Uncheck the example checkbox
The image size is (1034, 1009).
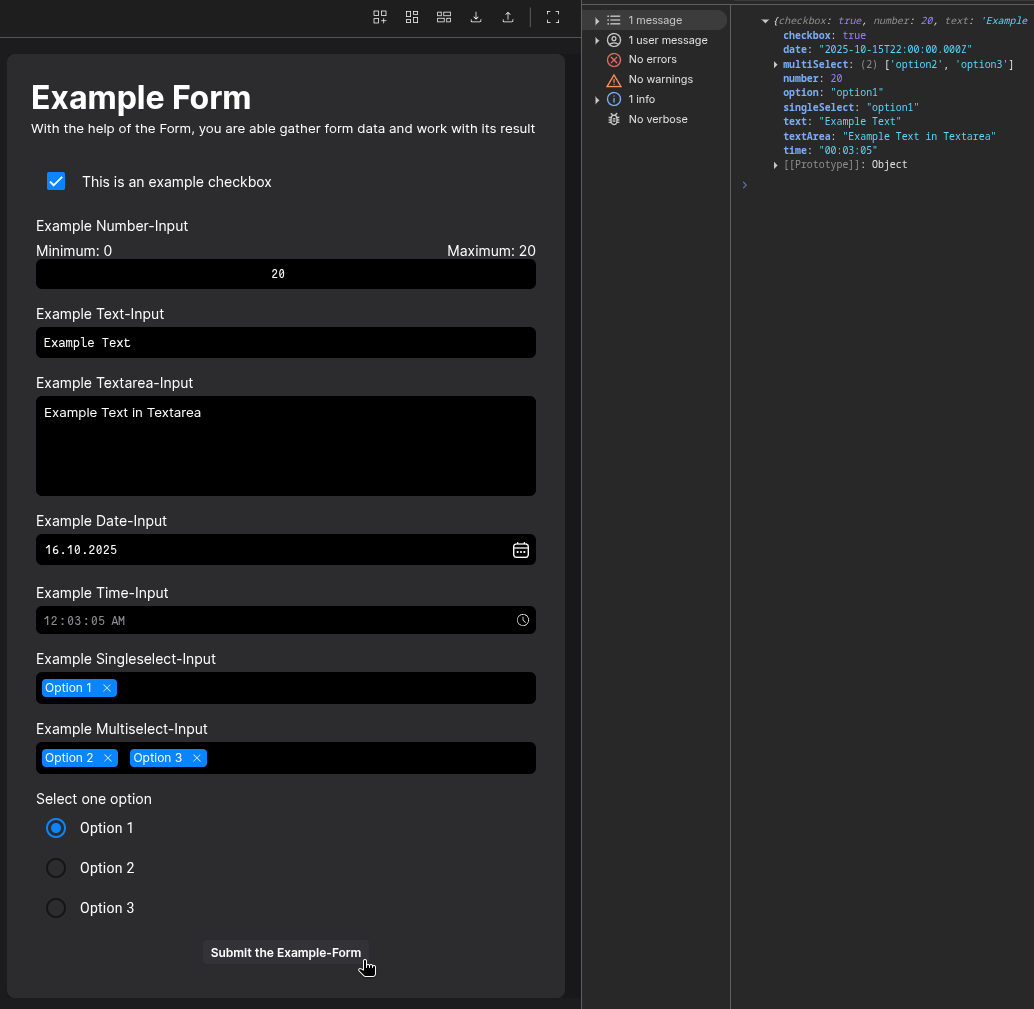coord(56,181)
